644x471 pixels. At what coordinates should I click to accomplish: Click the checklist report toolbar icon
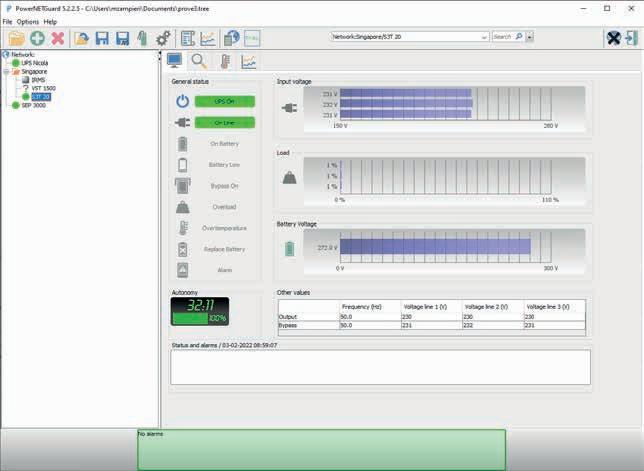[188, 39]
